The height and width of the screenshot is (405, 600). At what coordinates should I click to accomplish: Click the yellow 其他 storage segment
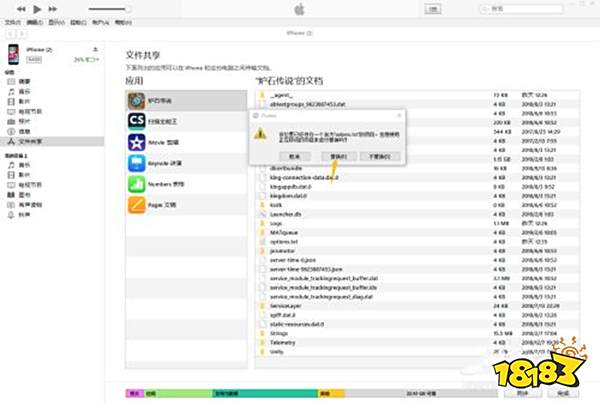tap(331, 393)
